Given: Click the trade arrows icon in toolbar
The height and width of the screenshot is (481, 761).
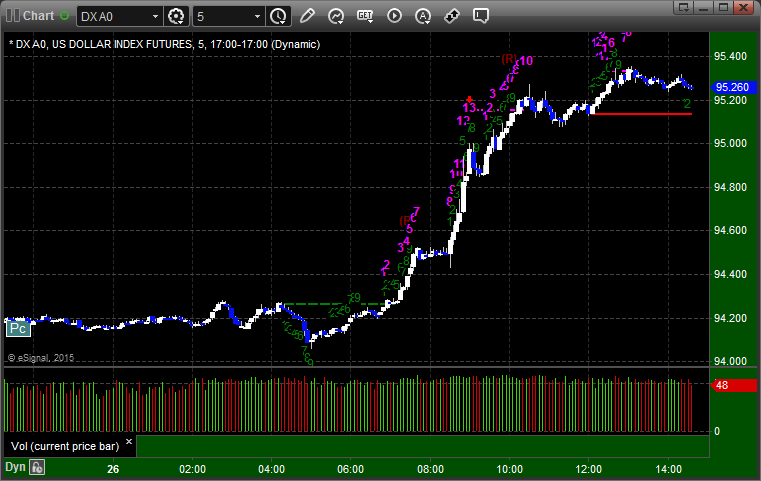Looking at the screenshot, I should (x=452, y=16).
